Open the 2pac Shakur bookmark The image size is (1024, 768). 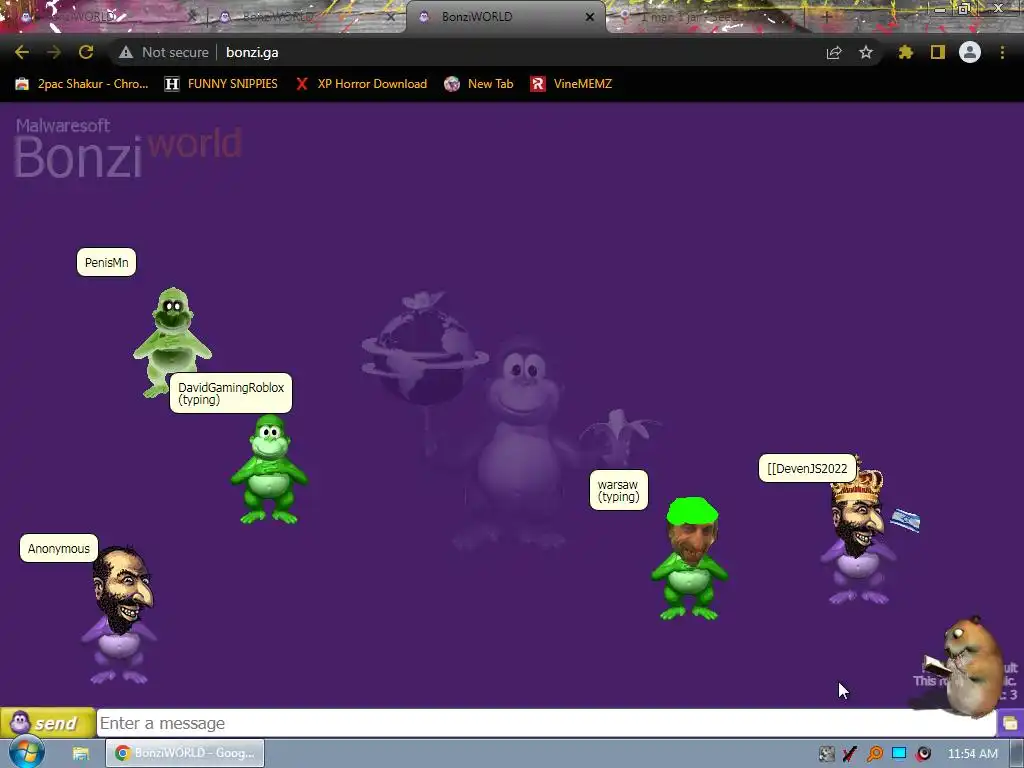(82, 84)
